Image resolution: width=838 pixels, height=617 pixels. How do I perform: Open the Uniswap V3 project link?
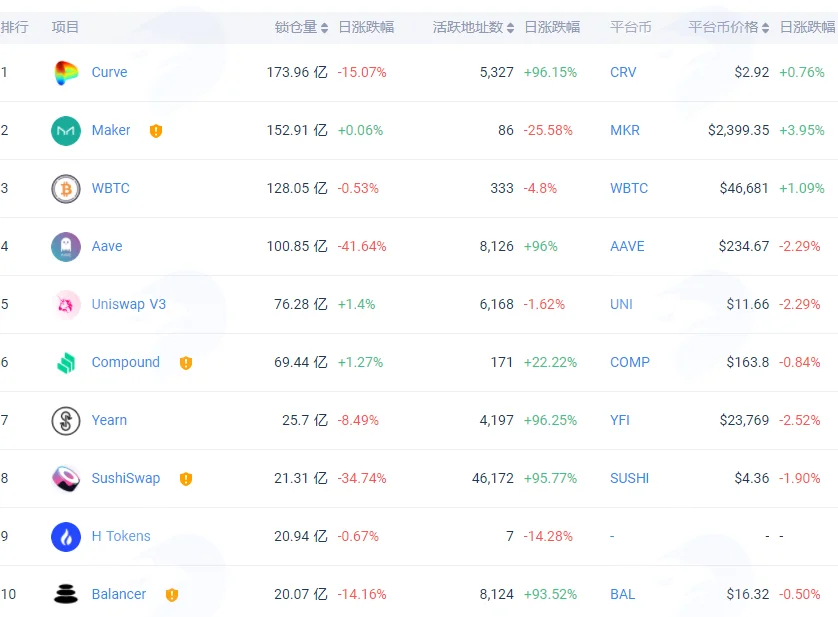128,304
